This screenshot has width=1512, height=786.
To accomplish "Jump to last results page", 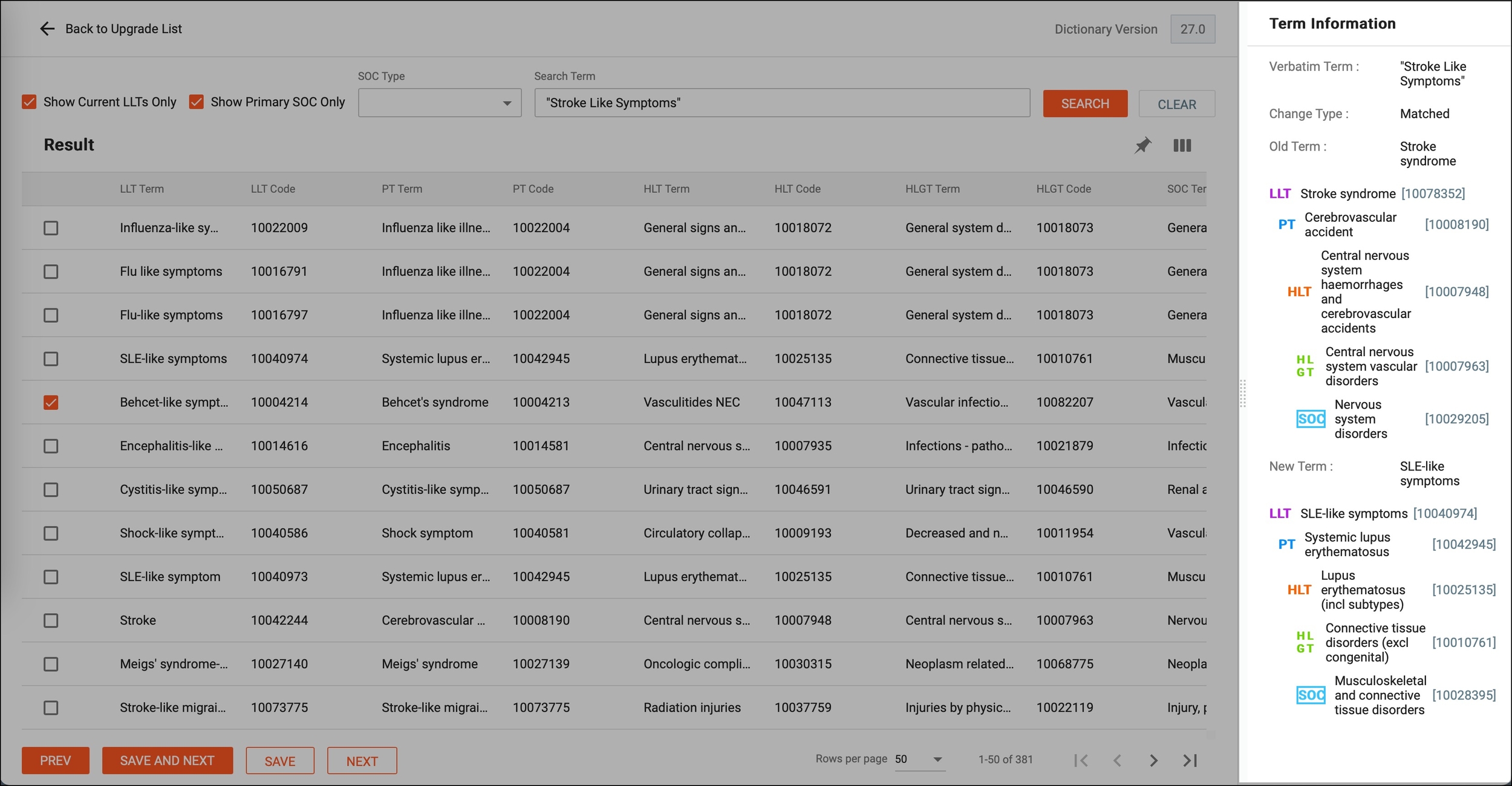I will [1190, 760].
